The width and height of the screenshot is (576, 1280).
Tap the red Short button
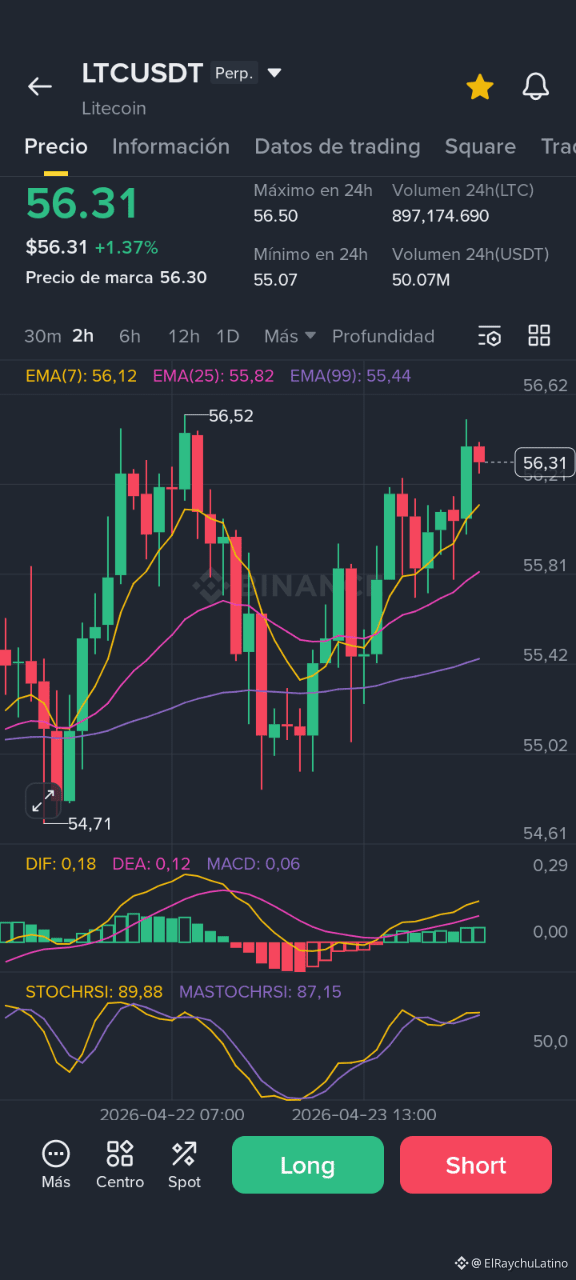pos(476,1165)
